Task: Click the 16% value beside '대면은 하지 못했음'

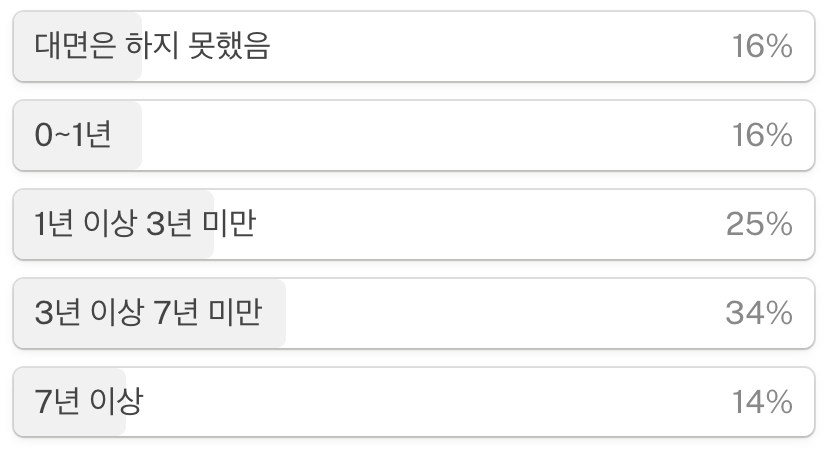Action: [x=762, y=46]
